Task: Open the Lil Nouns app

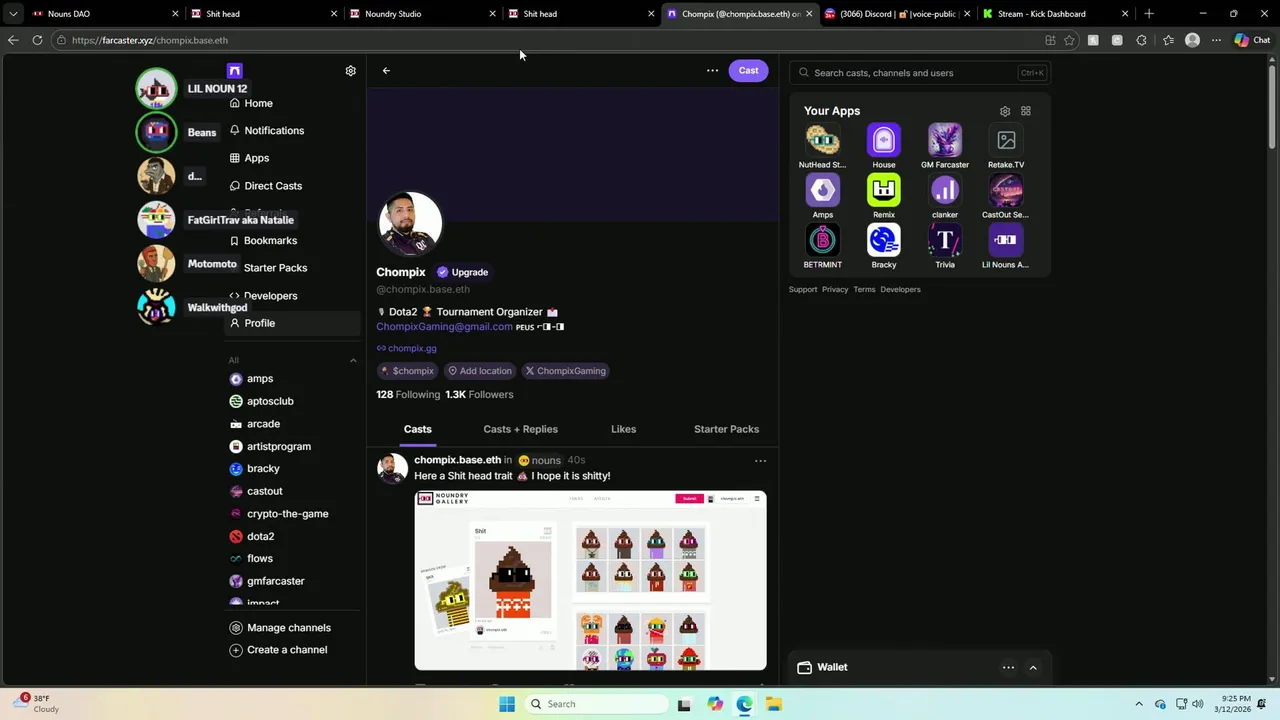Action: pos(1006,240)
